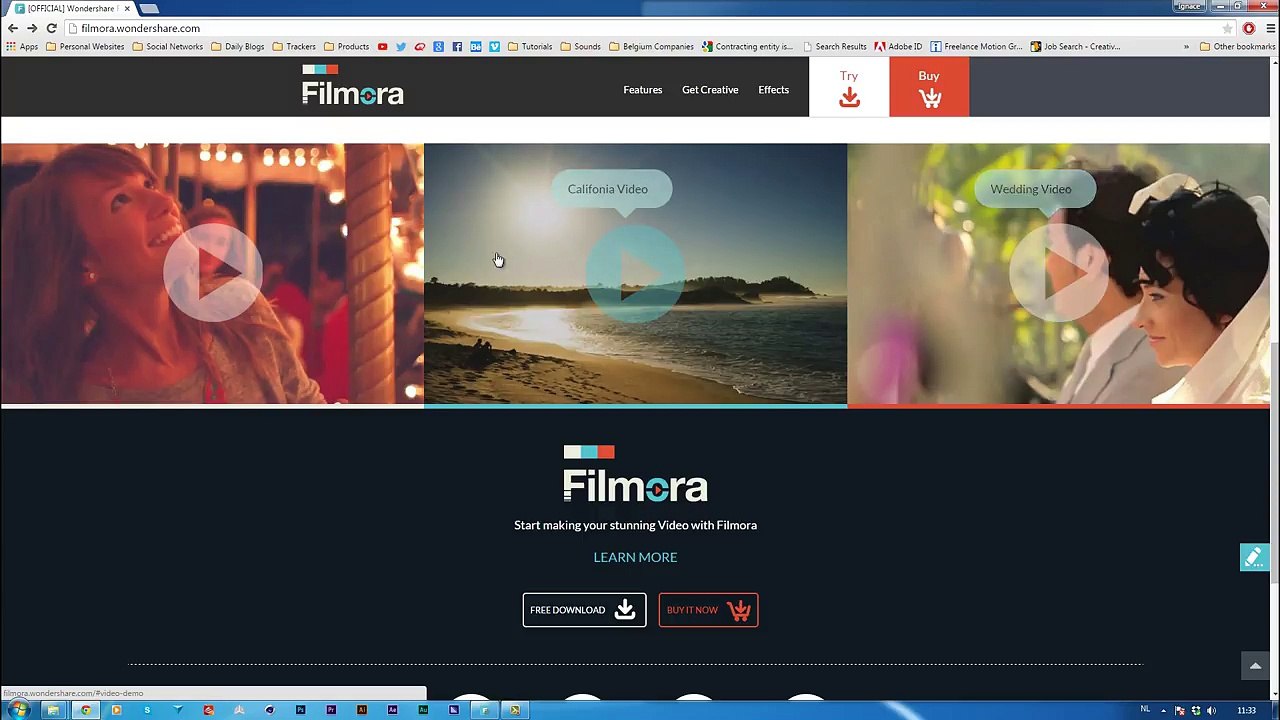Click the browser forward arrow
The image size is (1280, 720).
coord(31,28)
